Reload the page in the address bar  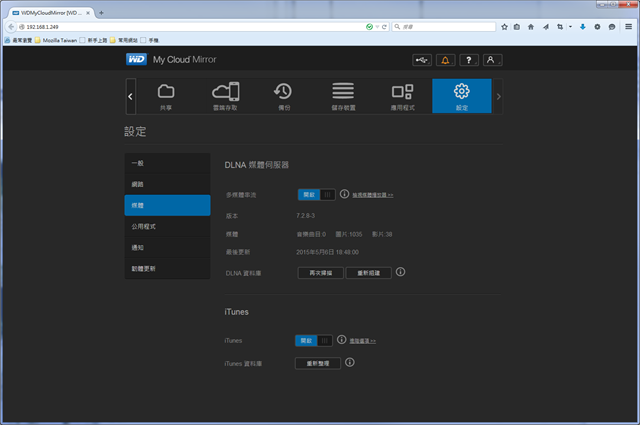pos(384,27)
